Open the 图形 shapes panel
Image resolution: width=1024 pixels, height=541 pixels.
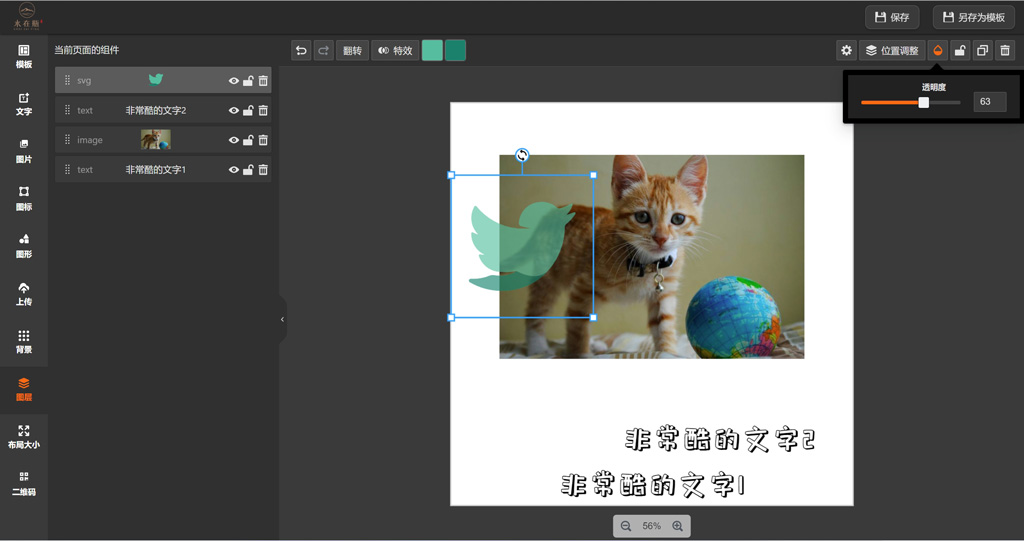point(24,246)
